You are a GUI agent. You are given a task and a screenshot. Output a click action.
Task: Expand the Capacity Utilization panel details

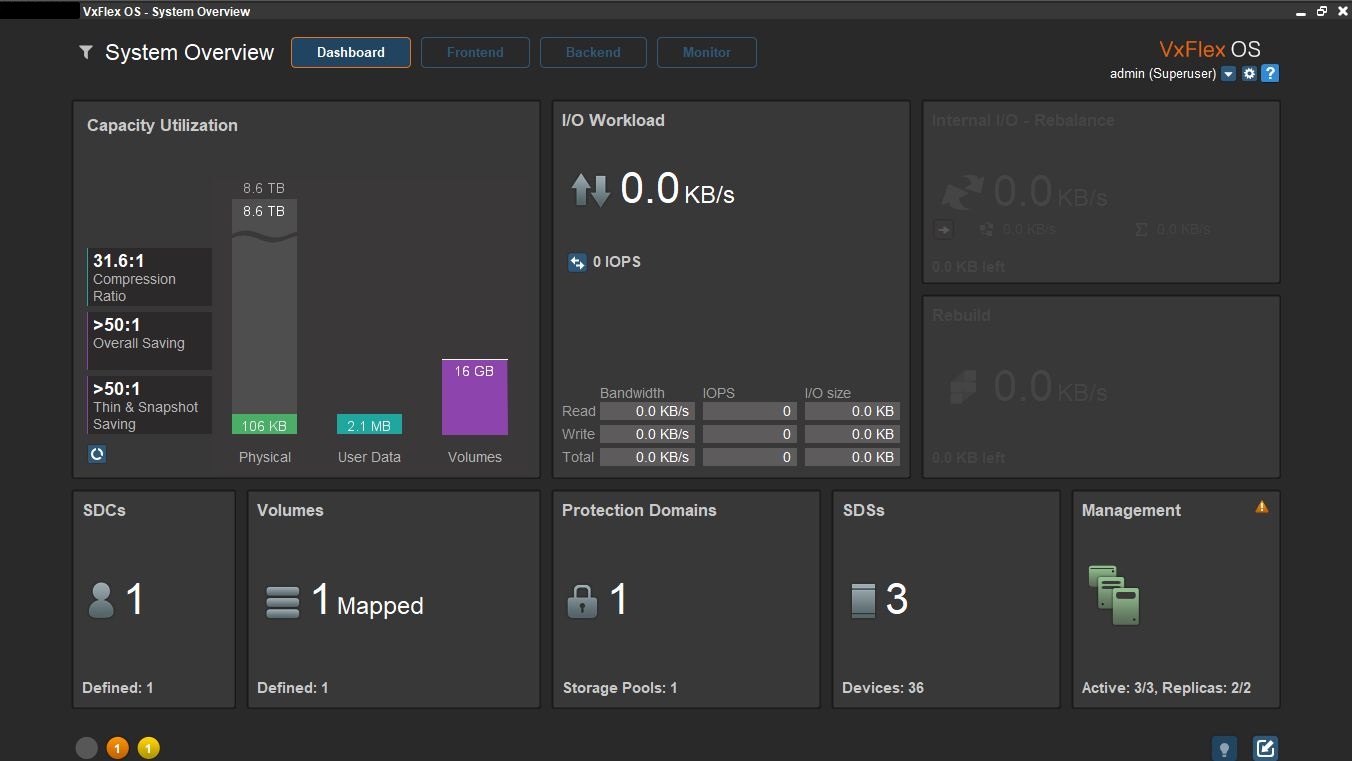click(x=162, y=125)
